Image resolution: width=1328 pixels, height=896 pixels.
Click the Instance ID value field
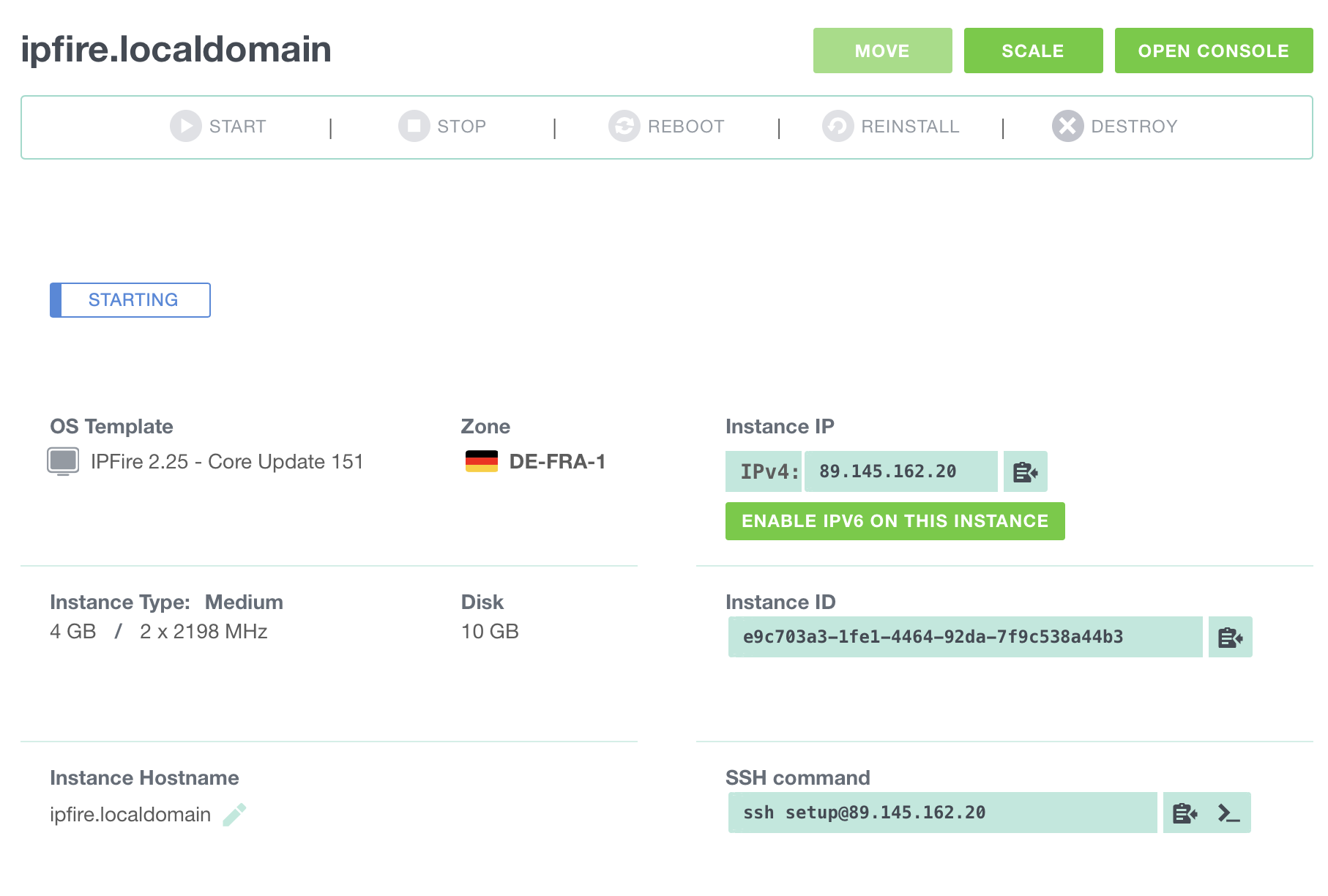pos(966,637)
